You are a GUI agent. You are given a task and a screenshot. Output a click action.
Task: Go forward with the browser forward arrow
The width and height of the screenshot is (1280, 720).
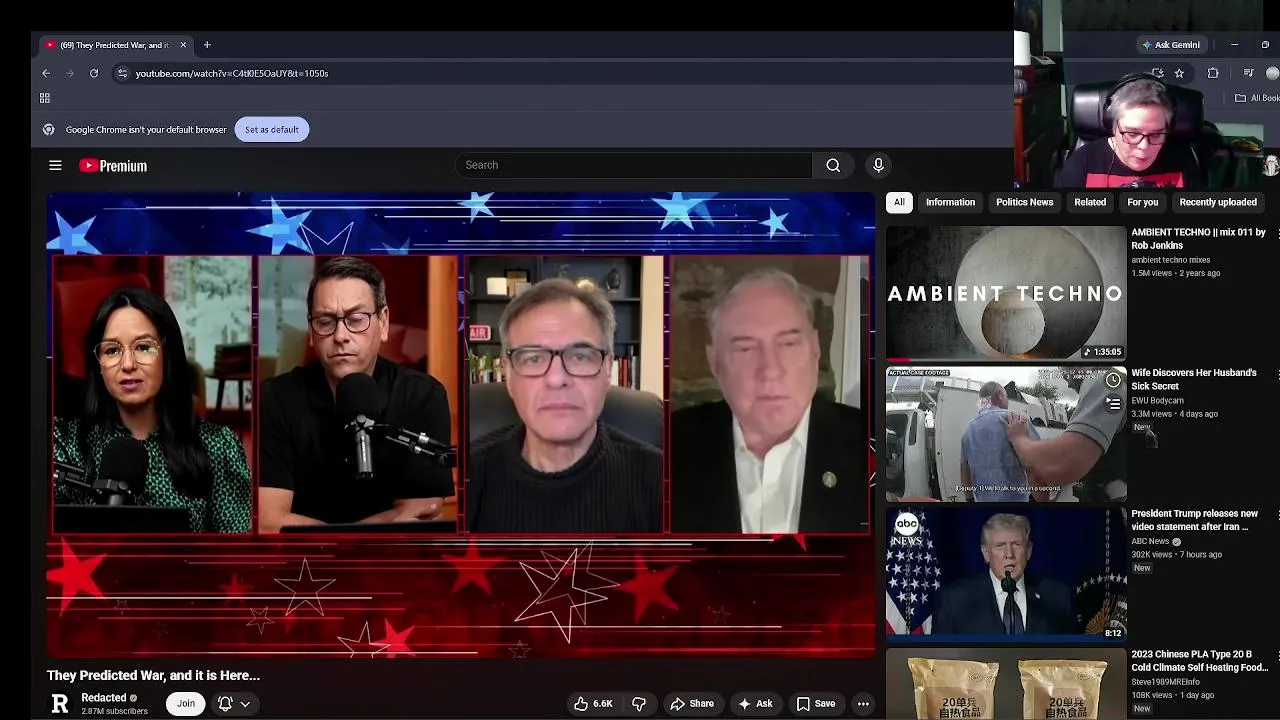70,73
